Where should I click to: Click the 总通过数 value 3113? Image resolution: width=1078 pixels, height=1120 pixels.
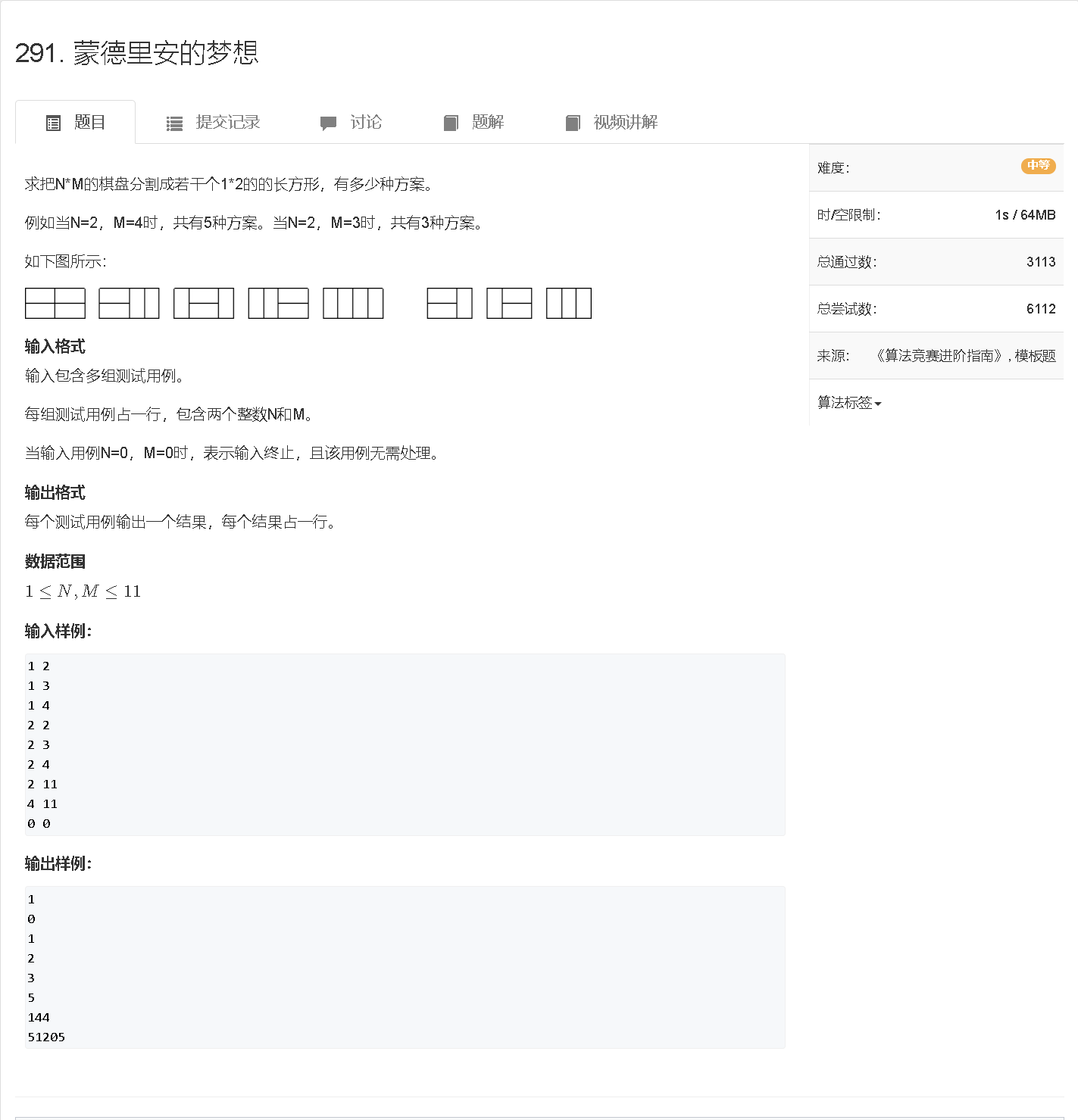click(x=1041, y=262)
